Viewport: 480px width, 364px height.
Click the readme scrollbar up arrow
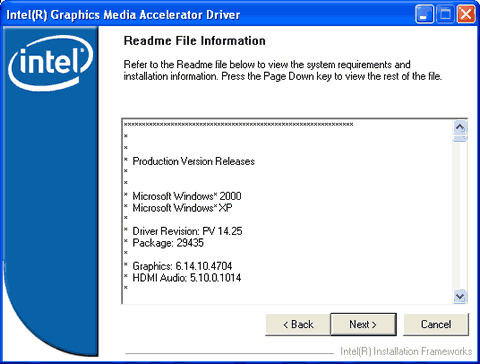coord(460,127)
